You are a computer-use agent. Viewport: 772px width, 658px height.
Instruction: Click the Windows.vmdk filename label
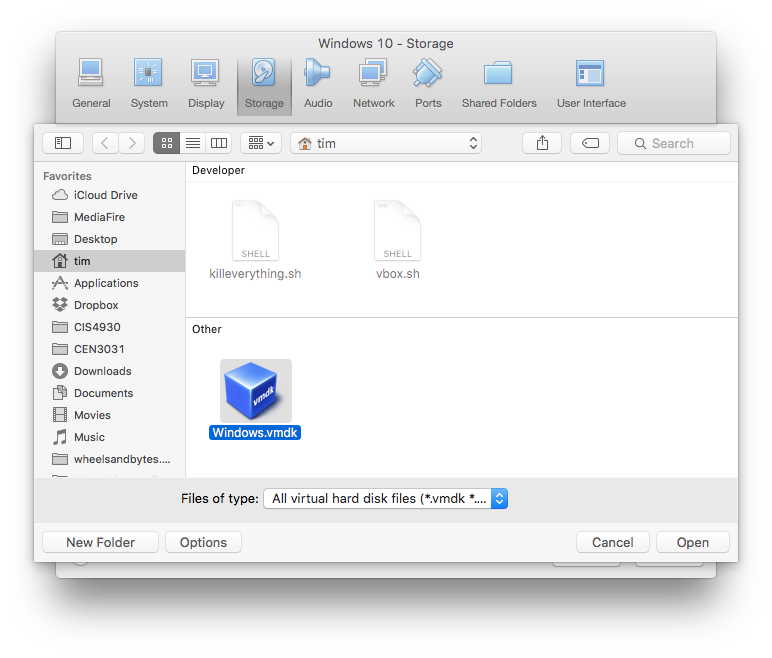click(x=255, y=432)
